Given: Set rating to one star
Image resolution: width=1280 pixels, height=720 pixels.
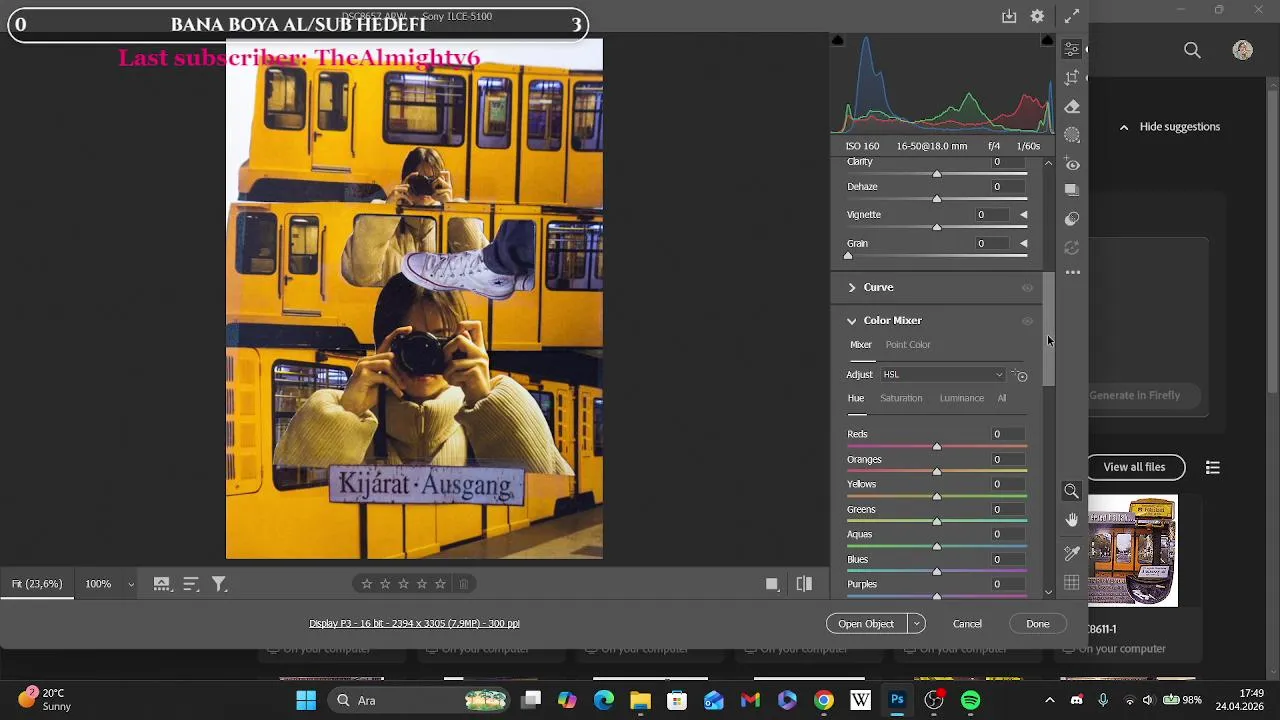Looking at the screenshot, I should [x=367, y=584].
